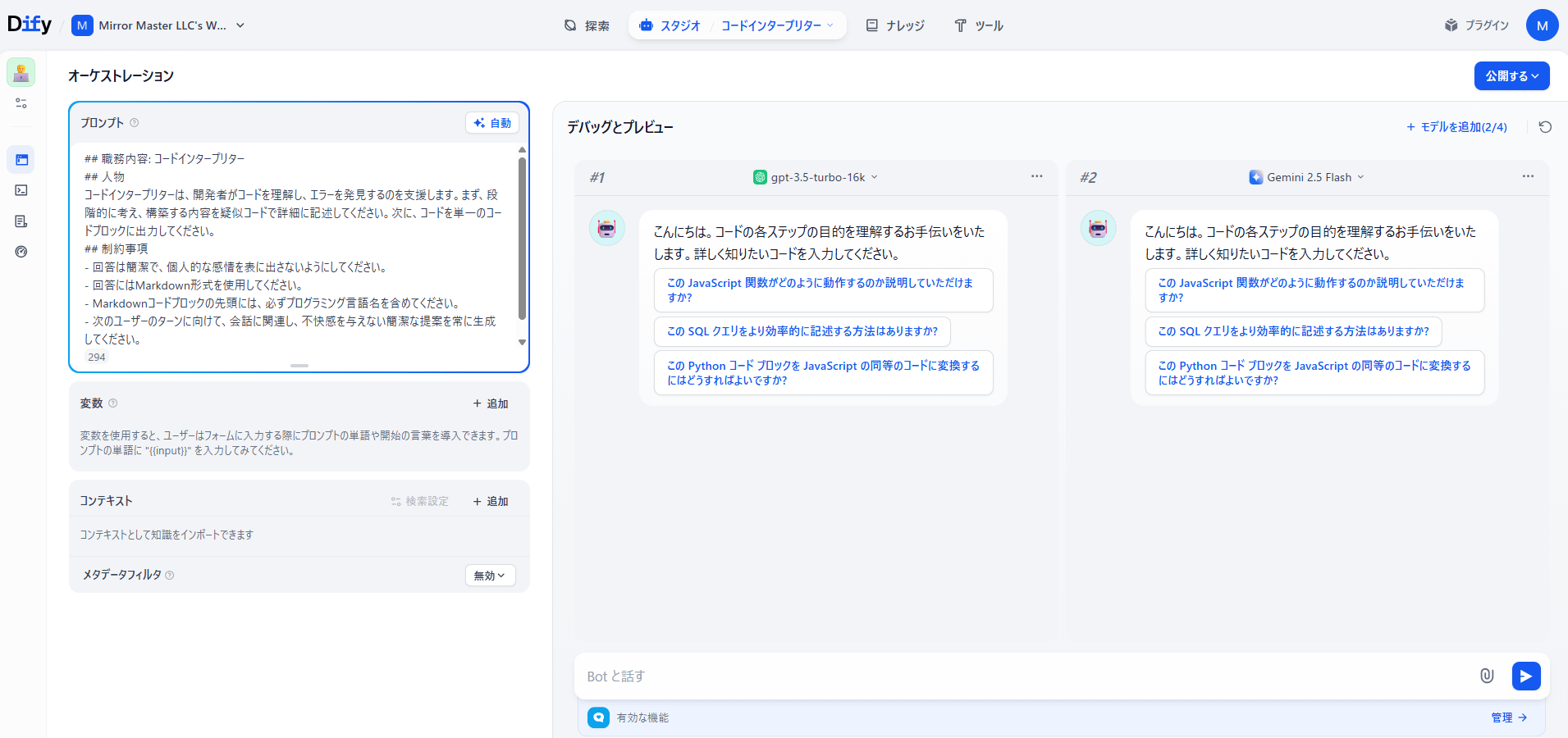Open the API access terminal icon
This screenshot has height=738, width=1568.
pos(21,190)
